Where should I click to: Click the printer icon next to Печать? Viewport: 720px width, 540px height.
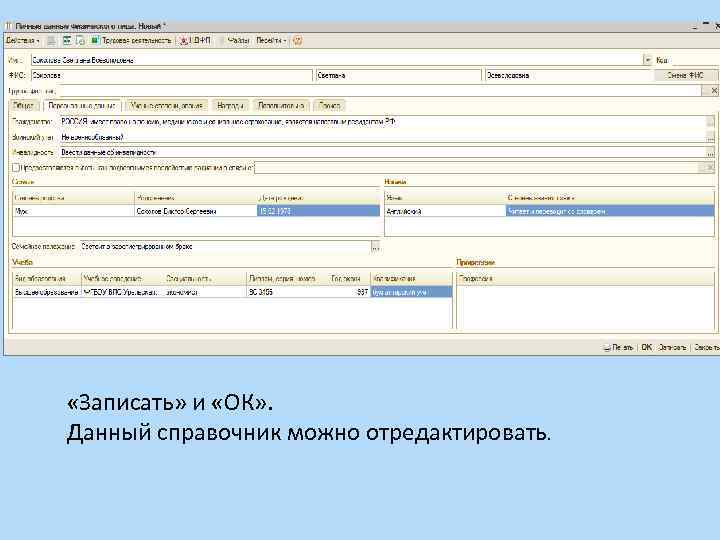tap(607, 348)
